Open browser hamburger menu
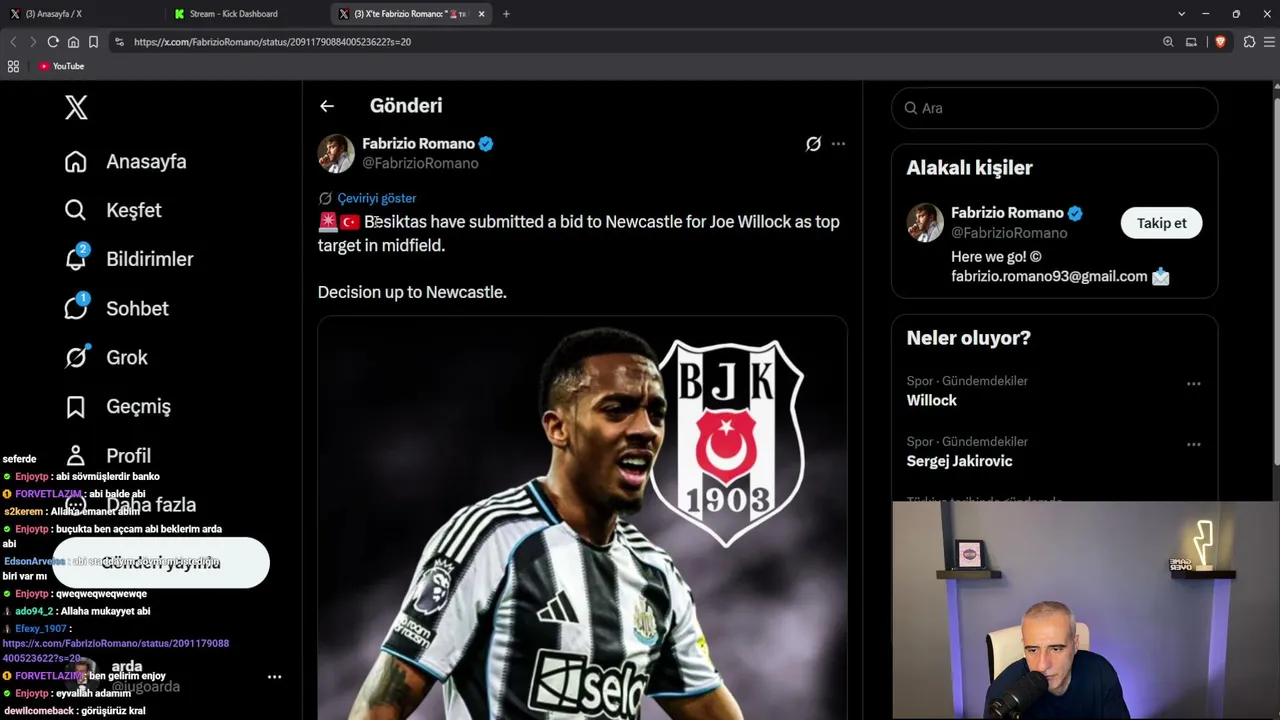This screenshot has height=720, width=1280. [x=1270, y=42]
